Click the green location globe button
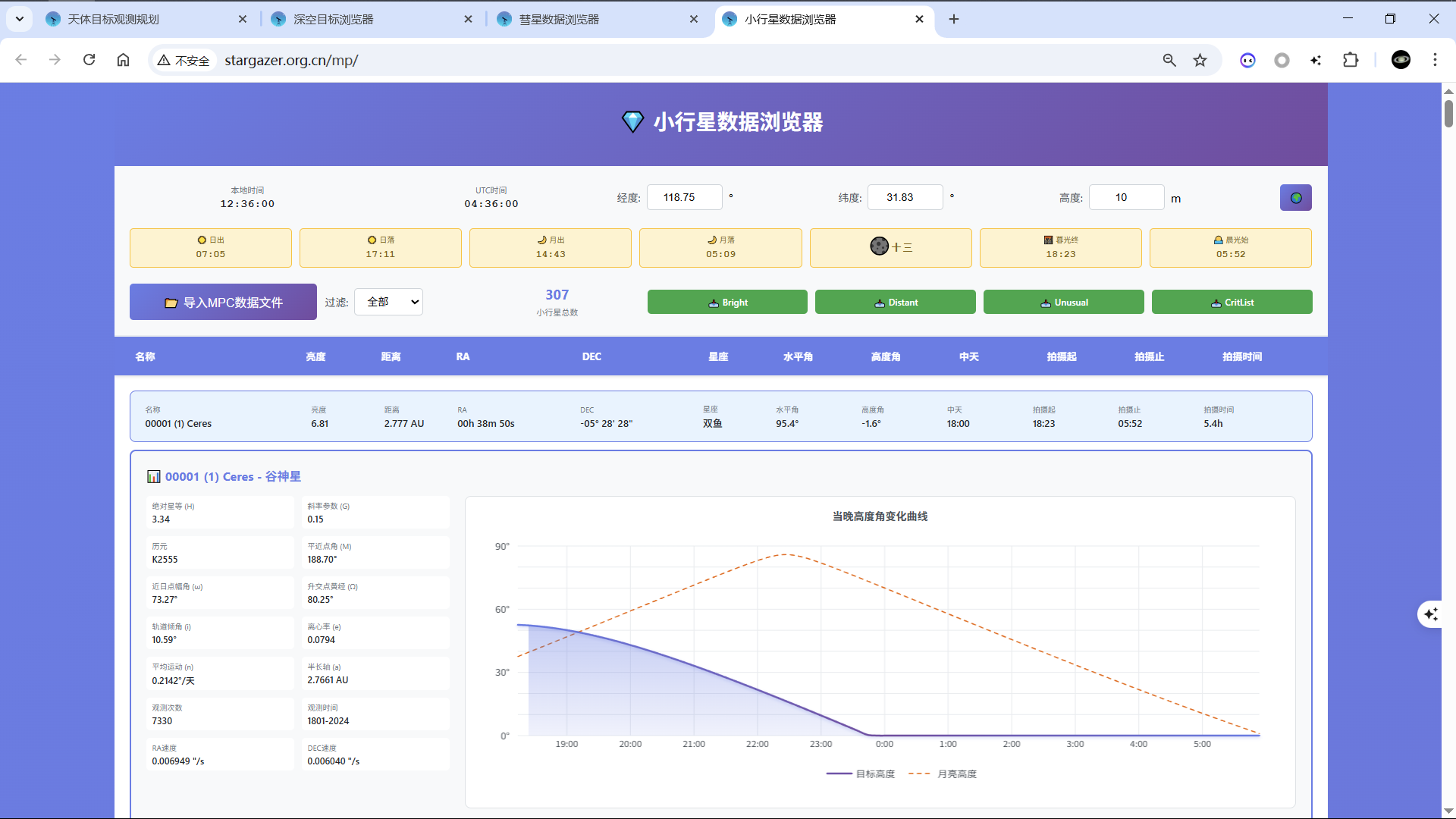1456x819 pixels. click(x=1295, y=198)
